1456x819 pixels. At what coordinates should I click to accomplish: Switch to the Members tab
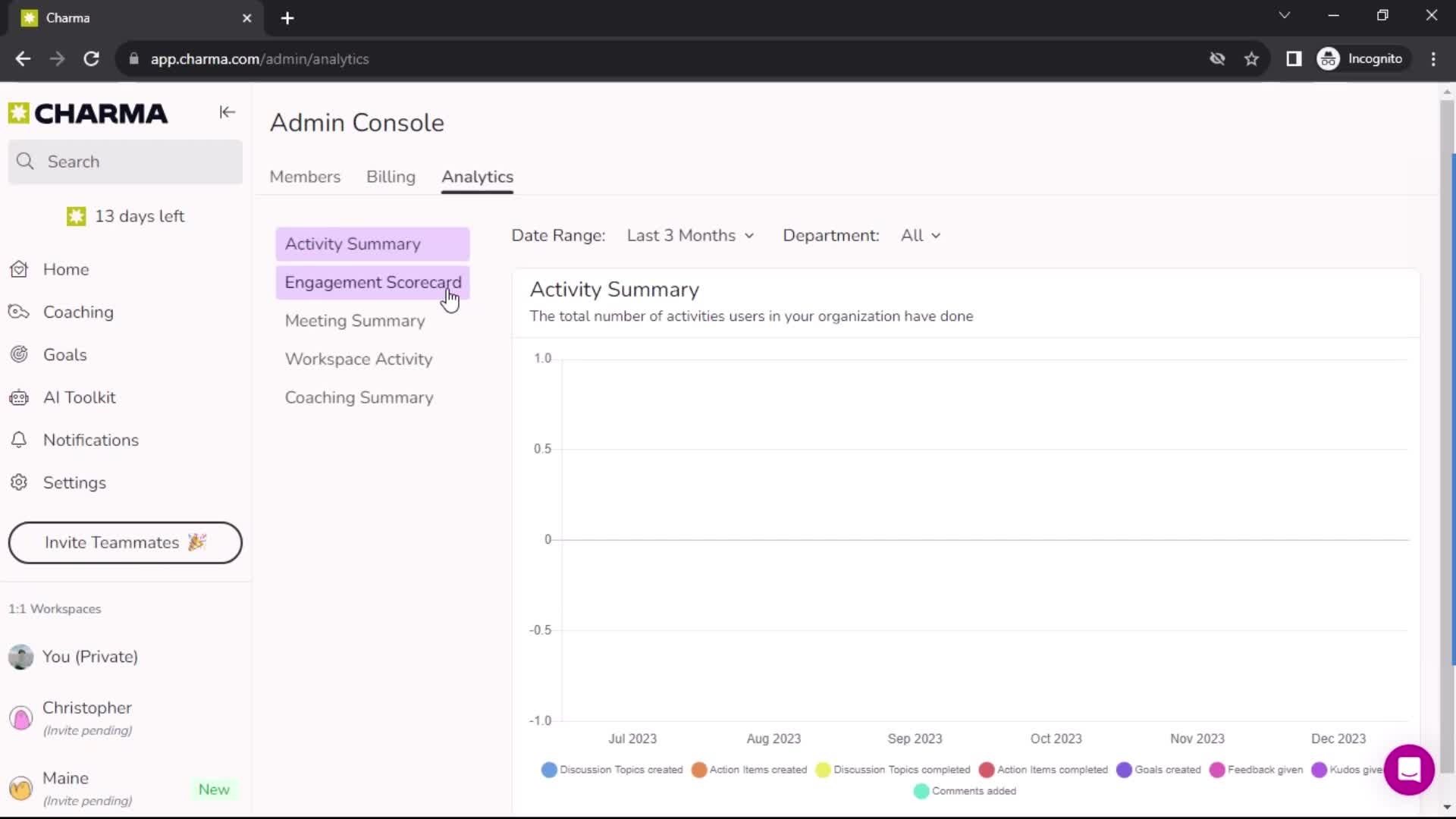pyautogui.click(x=305, y=177)
